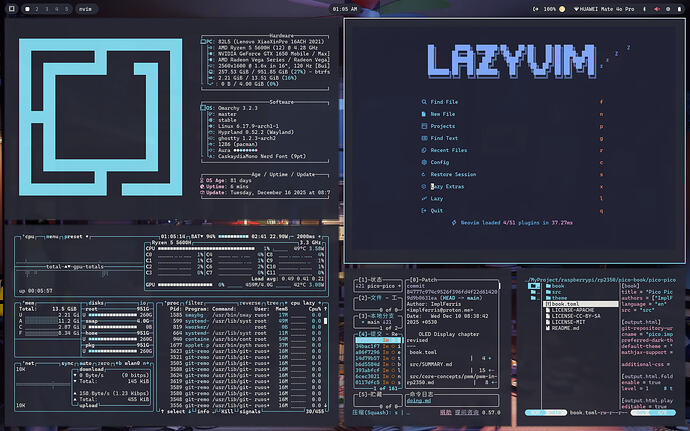This screenshot has width=690, height=431.
Task: Switch network interface wlan0 in btop
Action: pyautogui.click(x=131, y=364)
